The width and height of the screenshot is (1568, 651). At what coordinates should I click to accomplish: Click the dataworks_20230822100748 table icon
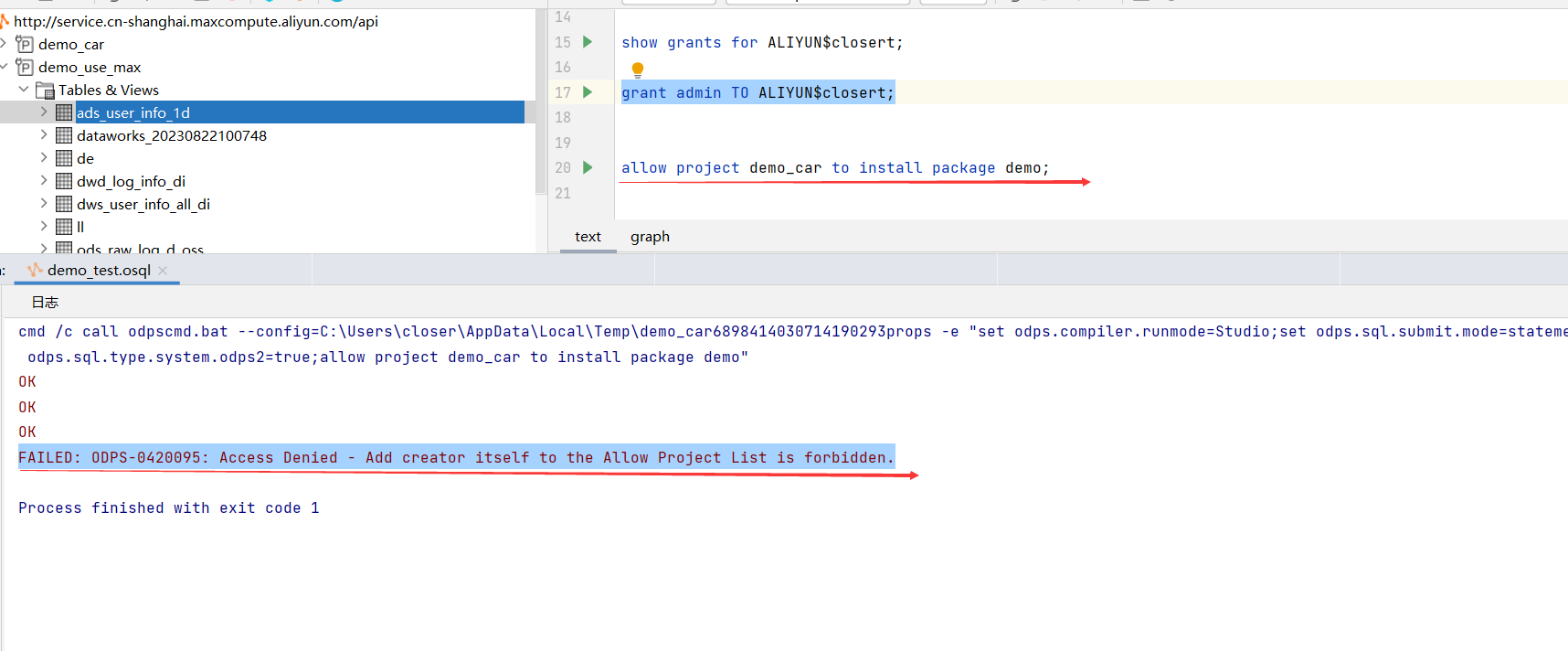click(x=64, y=135)
